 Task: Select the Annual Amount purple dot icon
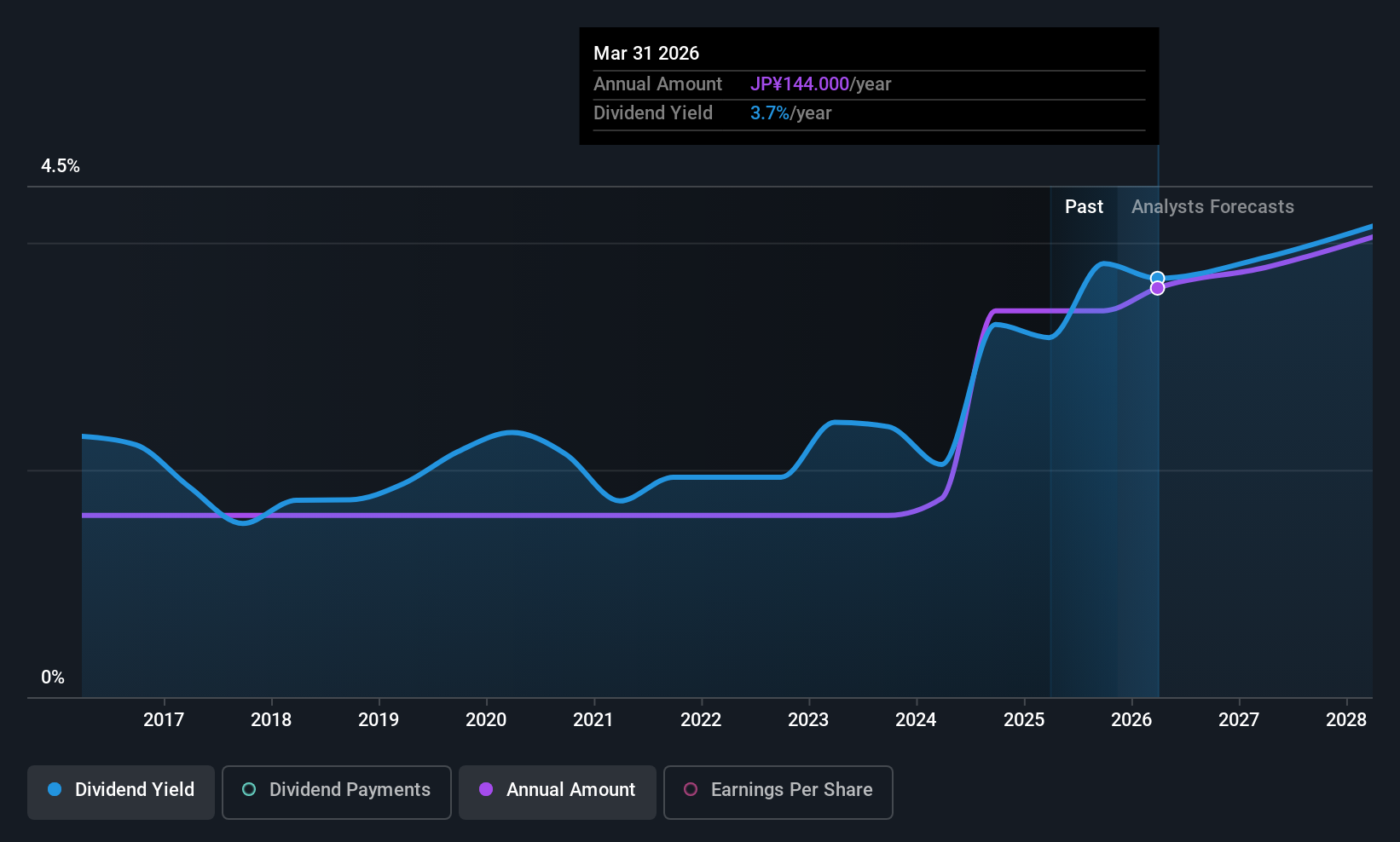pos(486,790)
